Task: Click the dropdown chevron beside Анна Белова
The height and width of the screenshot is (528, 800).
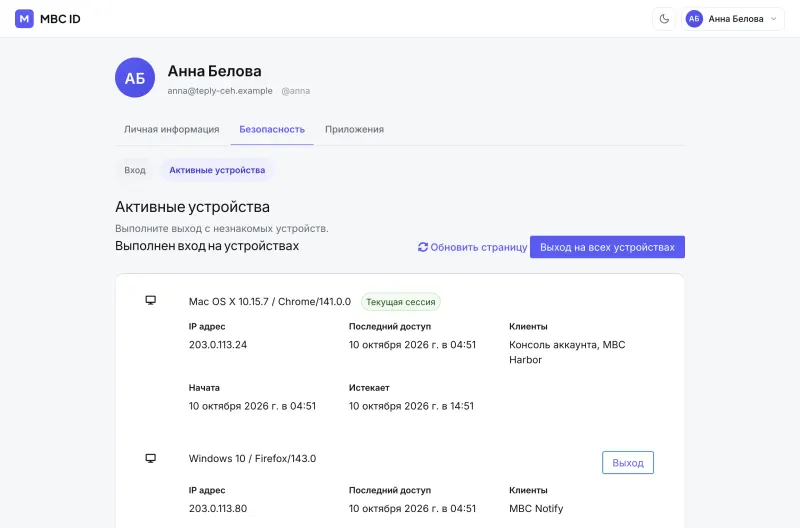Action: [773, 19]
